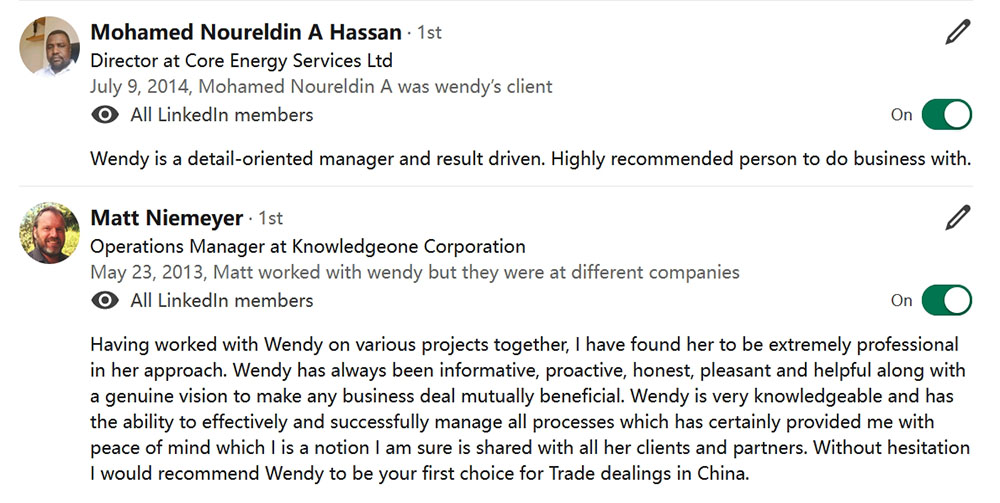Click Mohamed's recommendation text about detail-oriented manager
Image resolution: width=1000 pixels, height=503 pixels.
531,158
